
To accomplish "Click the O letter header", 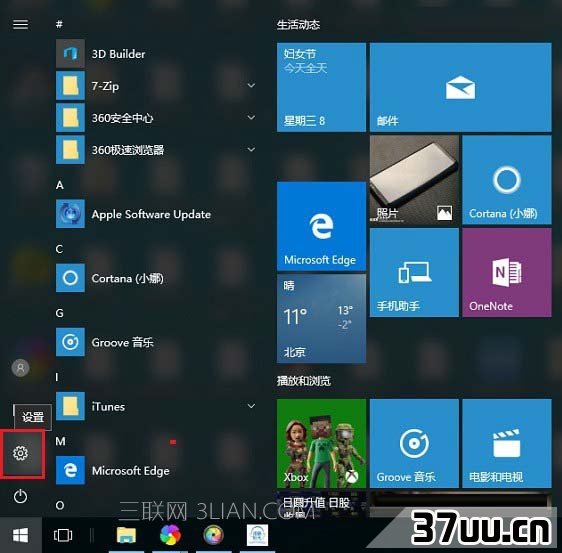I will pyautogui.click(x=60, y=505).
